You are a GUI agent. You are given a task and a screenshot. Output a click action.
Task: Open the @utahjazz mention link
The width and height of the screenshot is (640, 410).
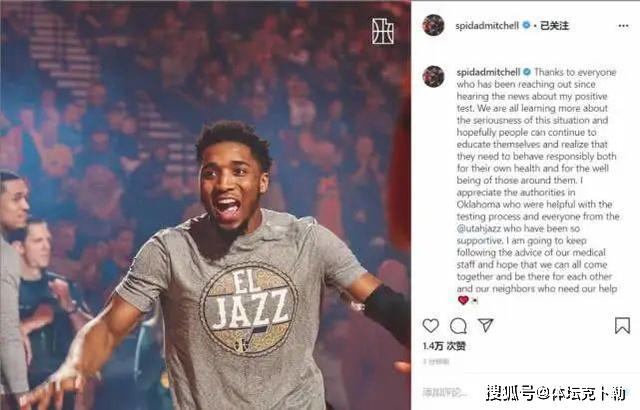click(479, 228)
